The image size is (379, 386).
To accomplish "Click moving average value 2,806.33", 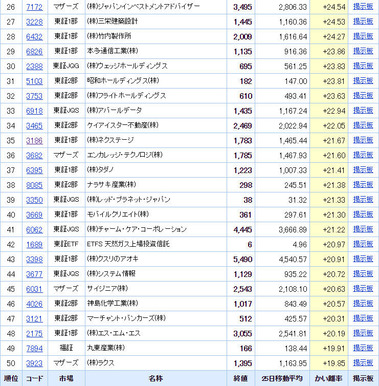I will coord(293,7).
